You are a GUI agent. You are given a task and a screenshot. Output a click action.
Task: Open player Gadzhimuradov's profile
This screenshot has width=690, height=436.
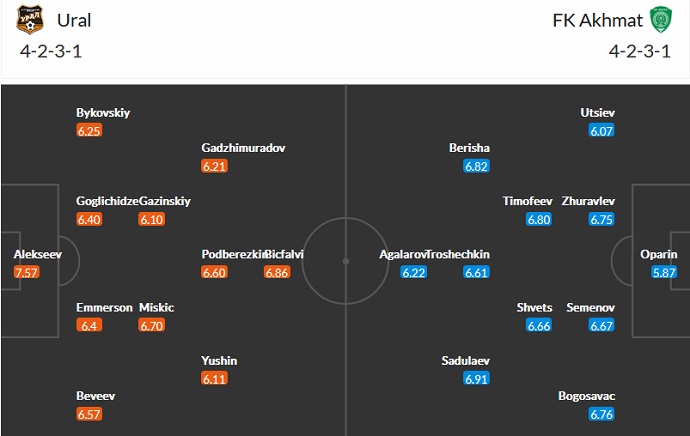(x=243, y=147)
